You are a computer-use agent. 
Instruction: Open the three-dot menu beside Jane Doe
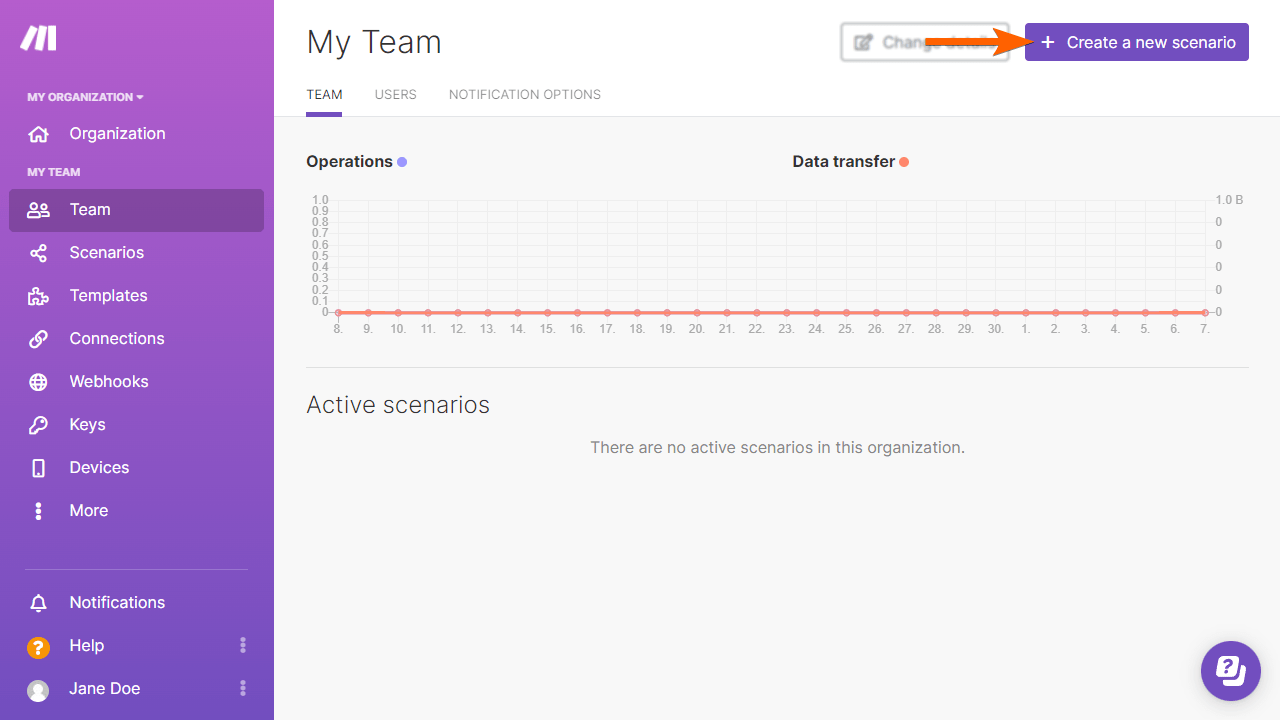[x=242, y=689]
